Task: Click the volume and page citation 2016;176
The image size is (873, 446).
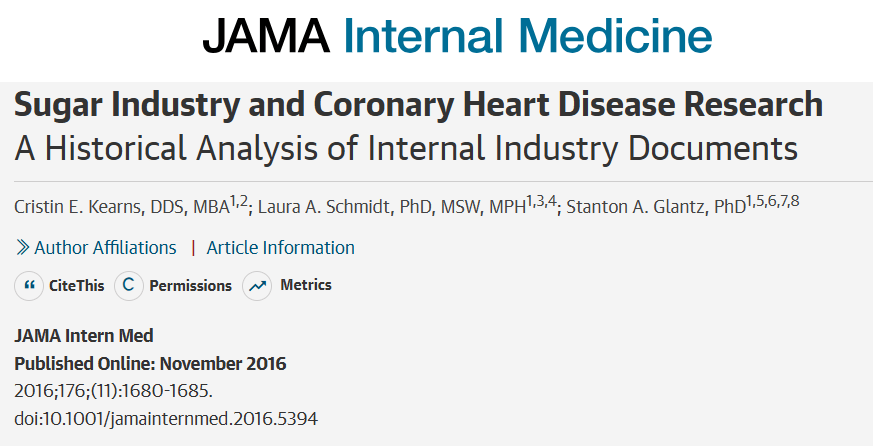Action: pyautogui.click(x=113, y=390)
